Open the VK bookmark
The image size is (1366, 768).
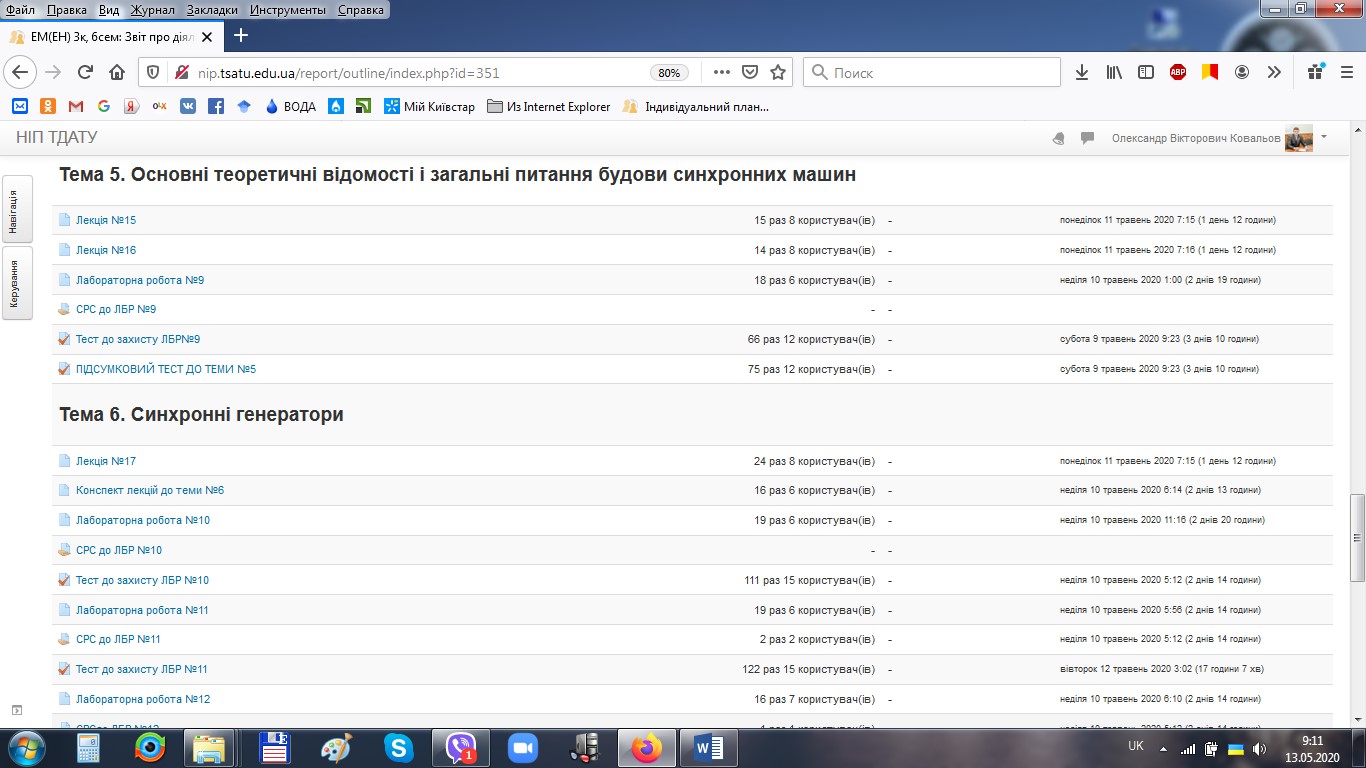coord(188,106)
